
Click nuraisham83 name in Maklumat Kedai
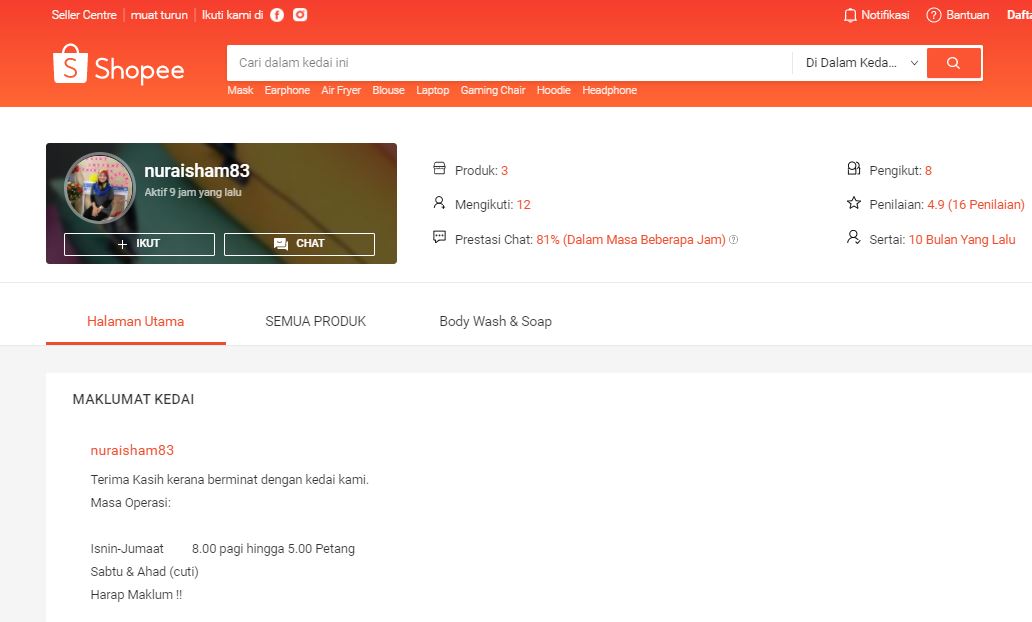[132, 450]
